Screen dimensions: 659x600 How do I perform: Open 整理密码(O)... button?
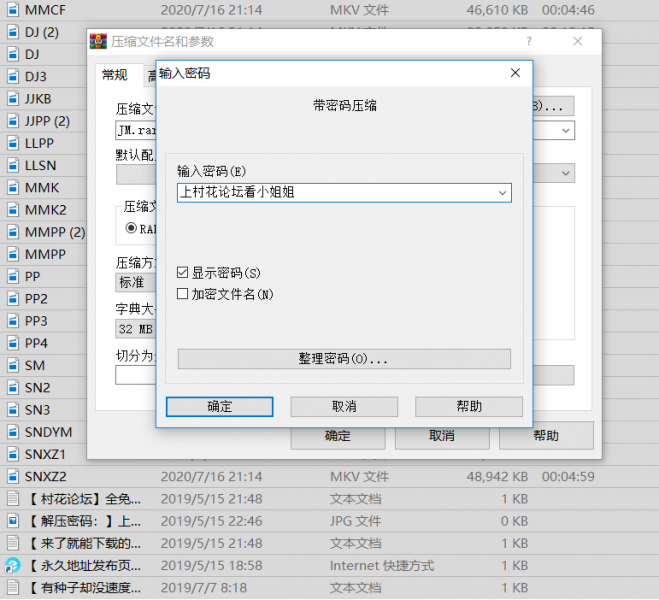click(x=344, y=359)
